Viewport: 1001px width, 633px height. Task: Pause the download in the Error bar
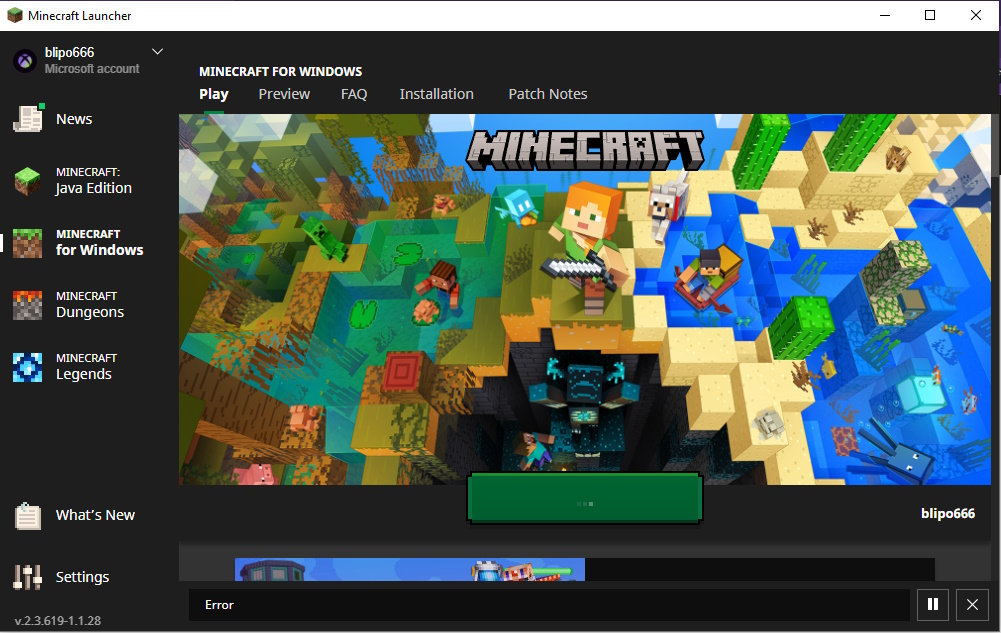pyautogui.click(x=933, y=604)
